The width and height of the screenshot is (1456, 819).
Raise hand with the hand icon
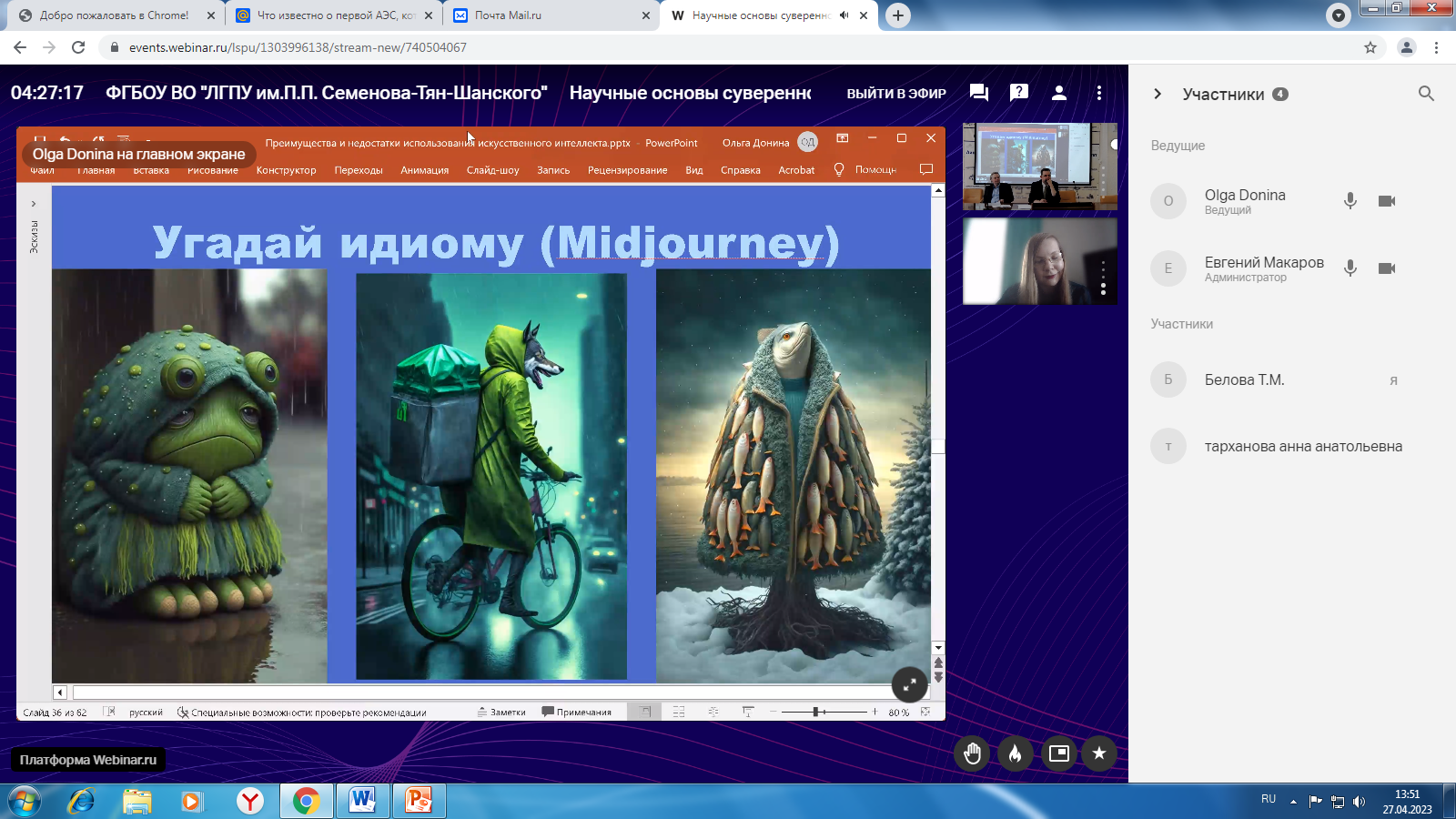tap(972, 753)
